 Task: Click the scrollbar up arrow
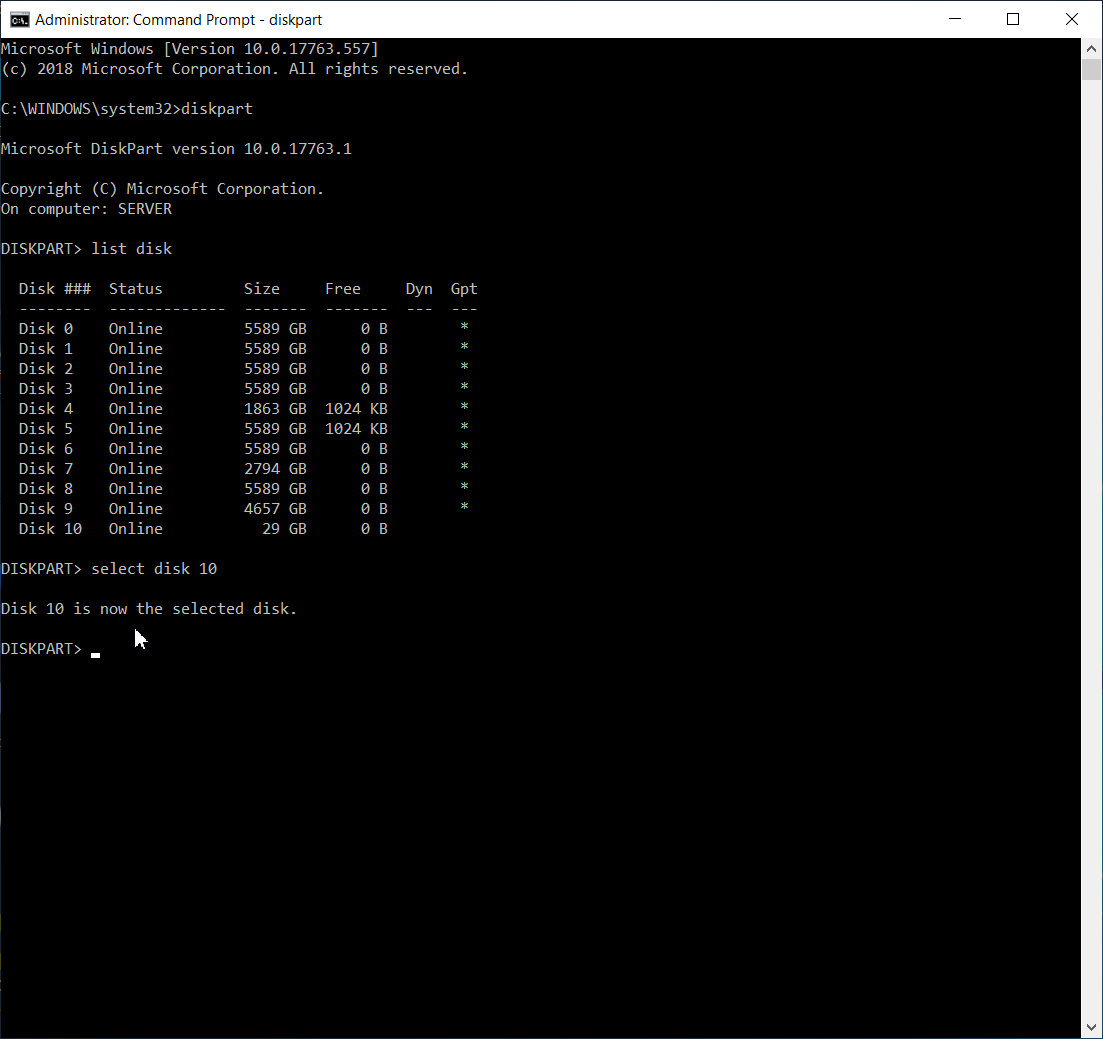[x=1091, y=49]
